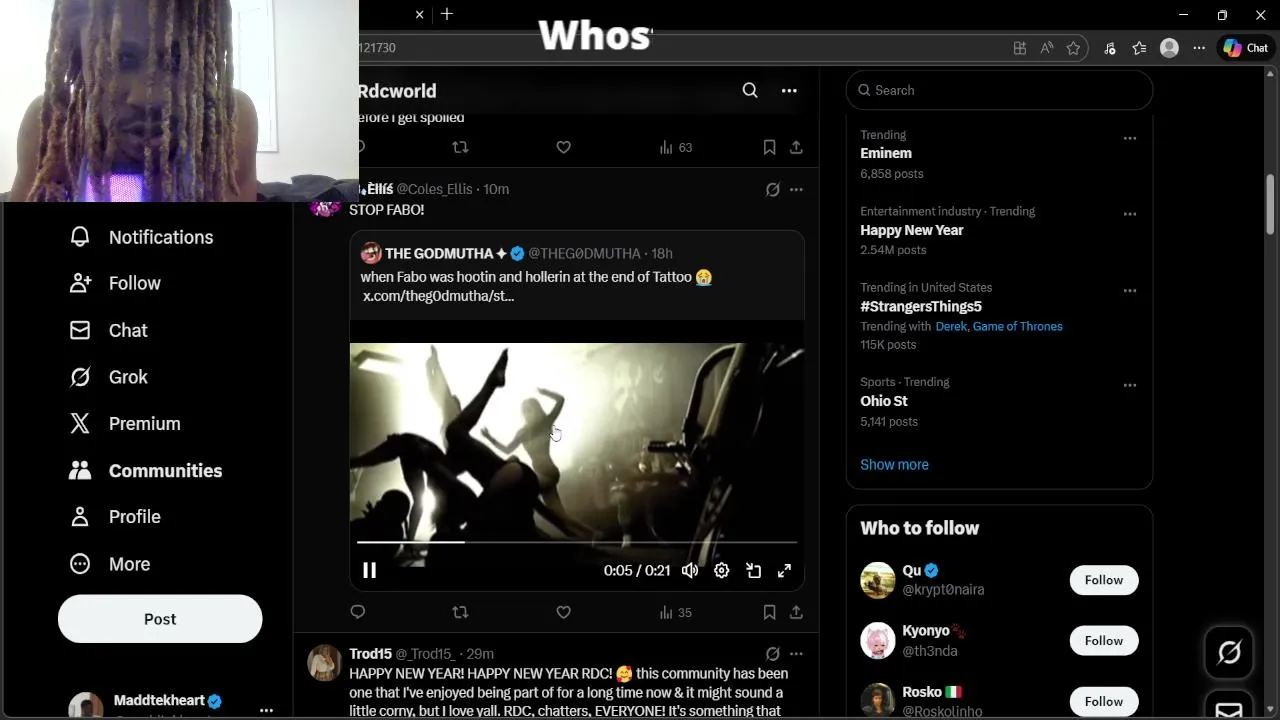Click the Post button

click(x=160, y=619)
